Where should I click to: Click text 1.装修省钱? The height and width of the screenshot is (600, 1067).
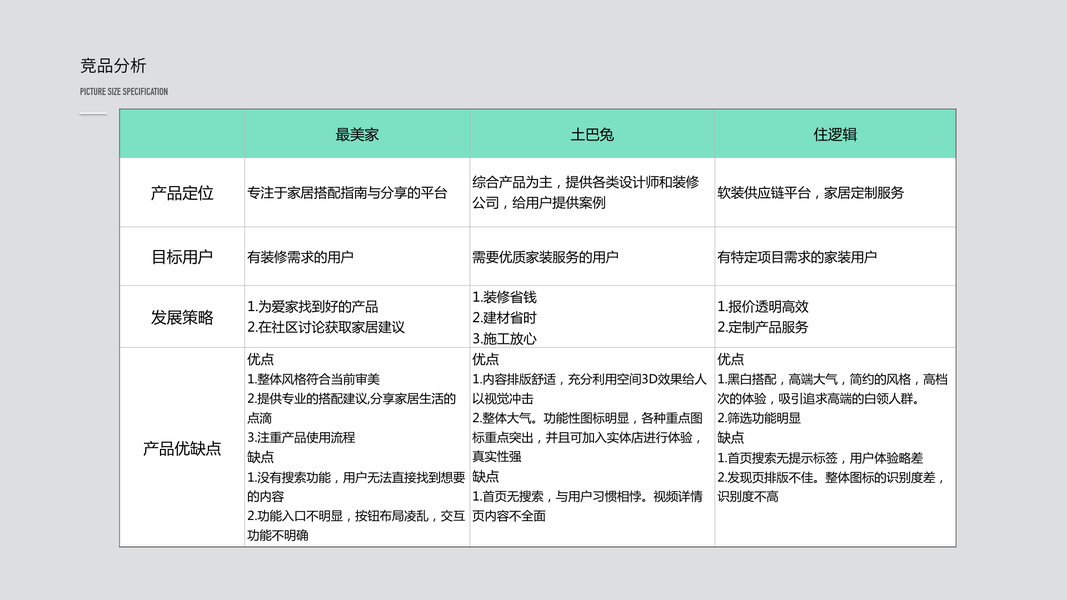pos(504,297)
